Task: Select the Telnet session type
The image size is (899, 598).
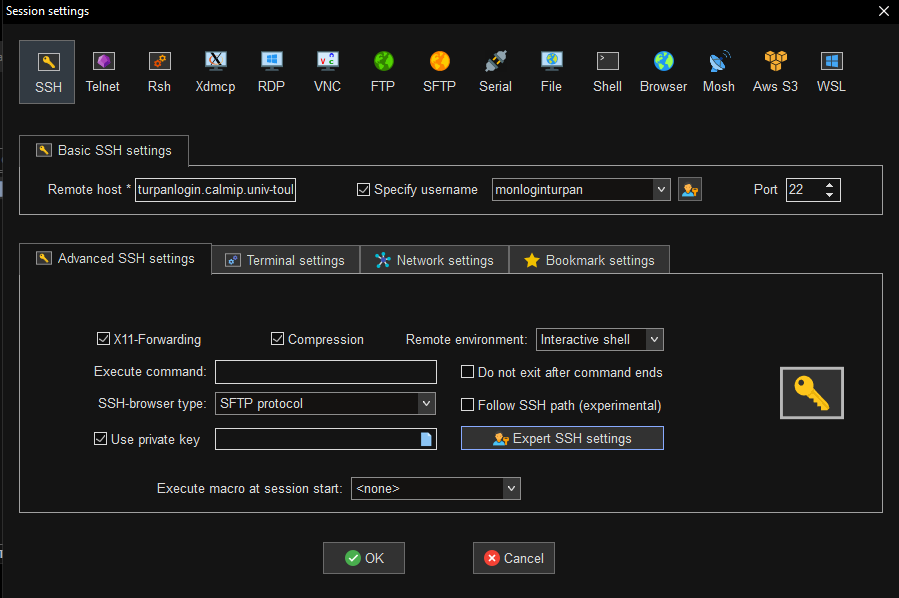Action: pos(102,70)
